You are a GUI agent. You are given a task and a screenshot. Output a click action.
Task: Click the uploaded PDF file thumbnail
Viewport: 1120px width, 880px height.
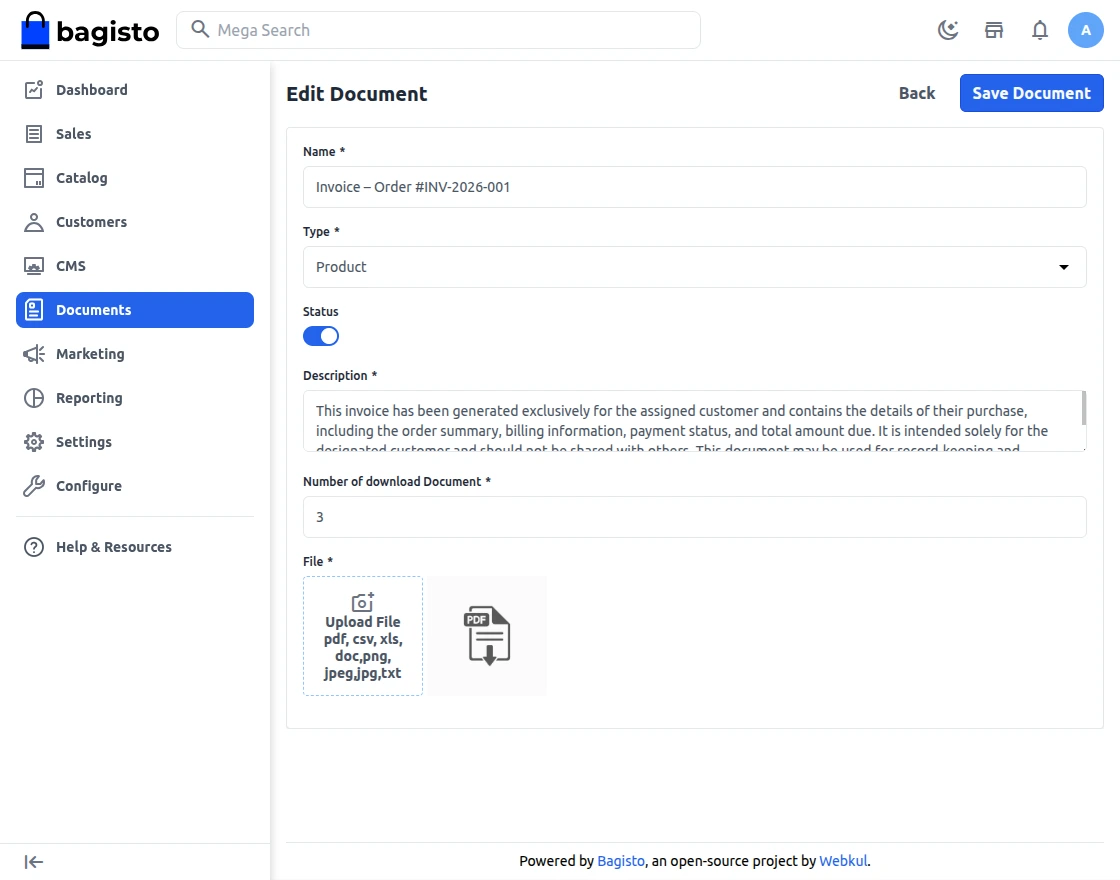pos(487,636)
